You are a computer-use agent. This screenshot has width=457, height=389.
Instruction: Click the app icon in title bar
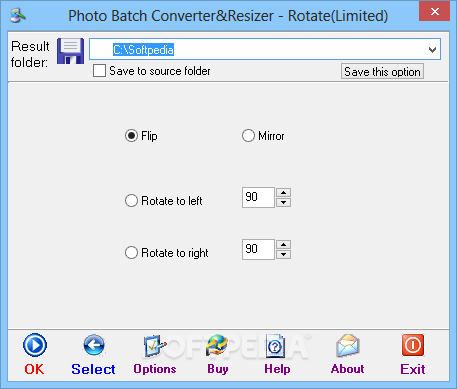coord(18,15)
